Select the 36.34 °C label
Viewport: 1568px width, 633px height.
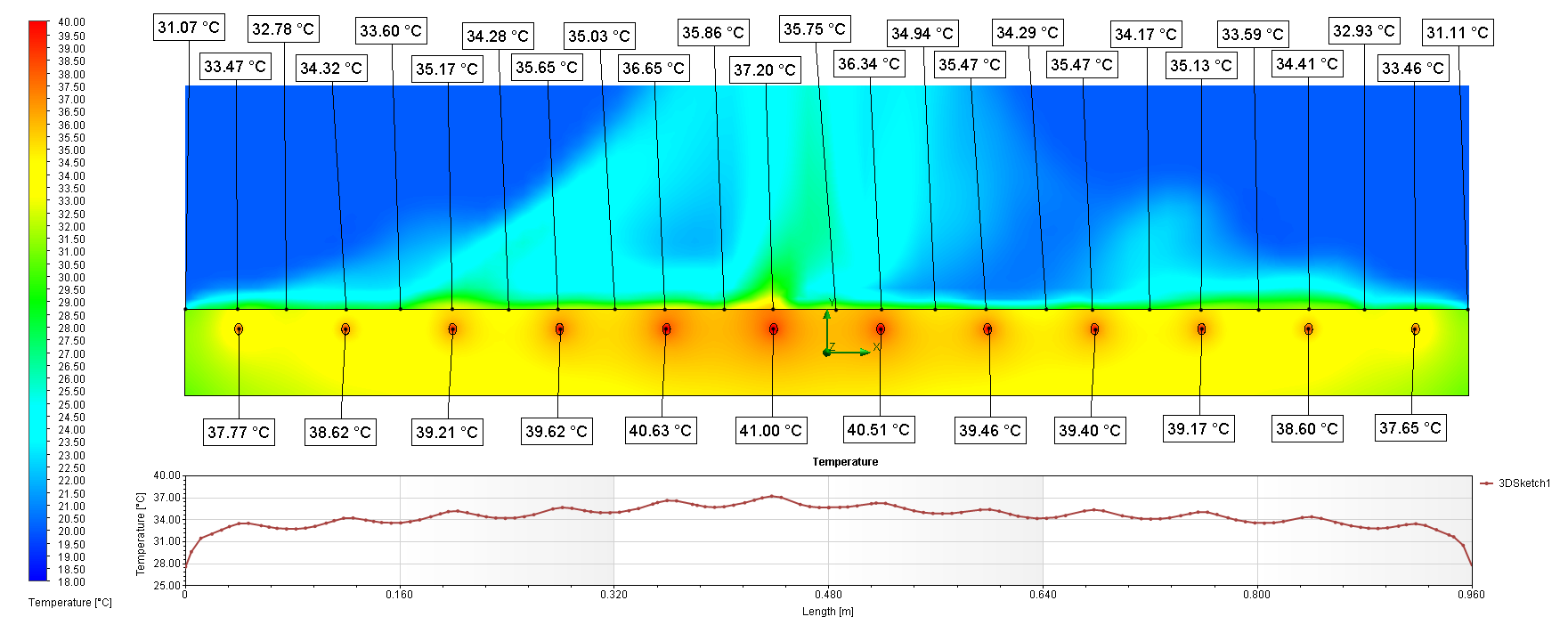(x=869, y=64)
